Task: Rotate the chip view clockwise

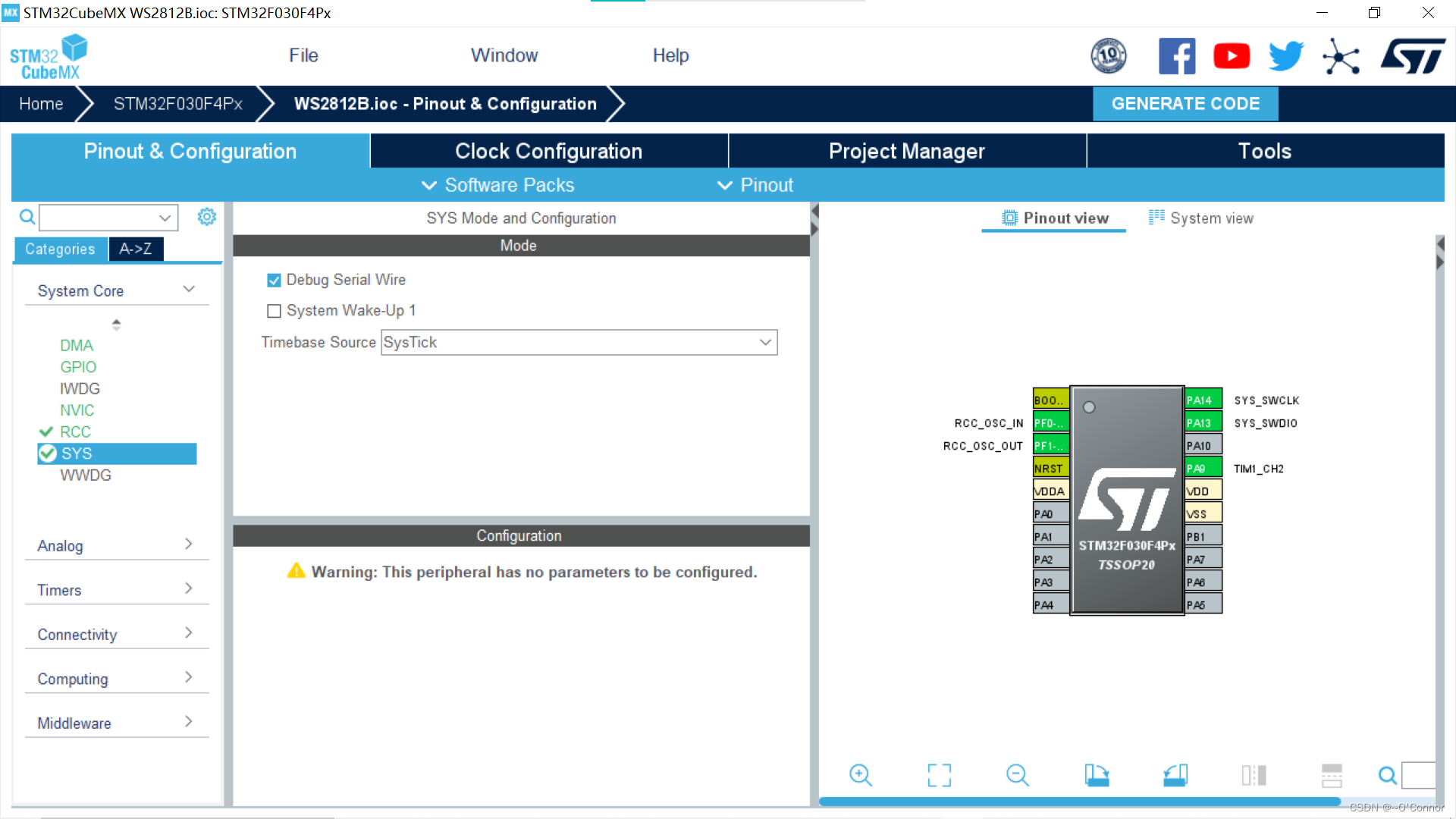Action: (1097, 775)
